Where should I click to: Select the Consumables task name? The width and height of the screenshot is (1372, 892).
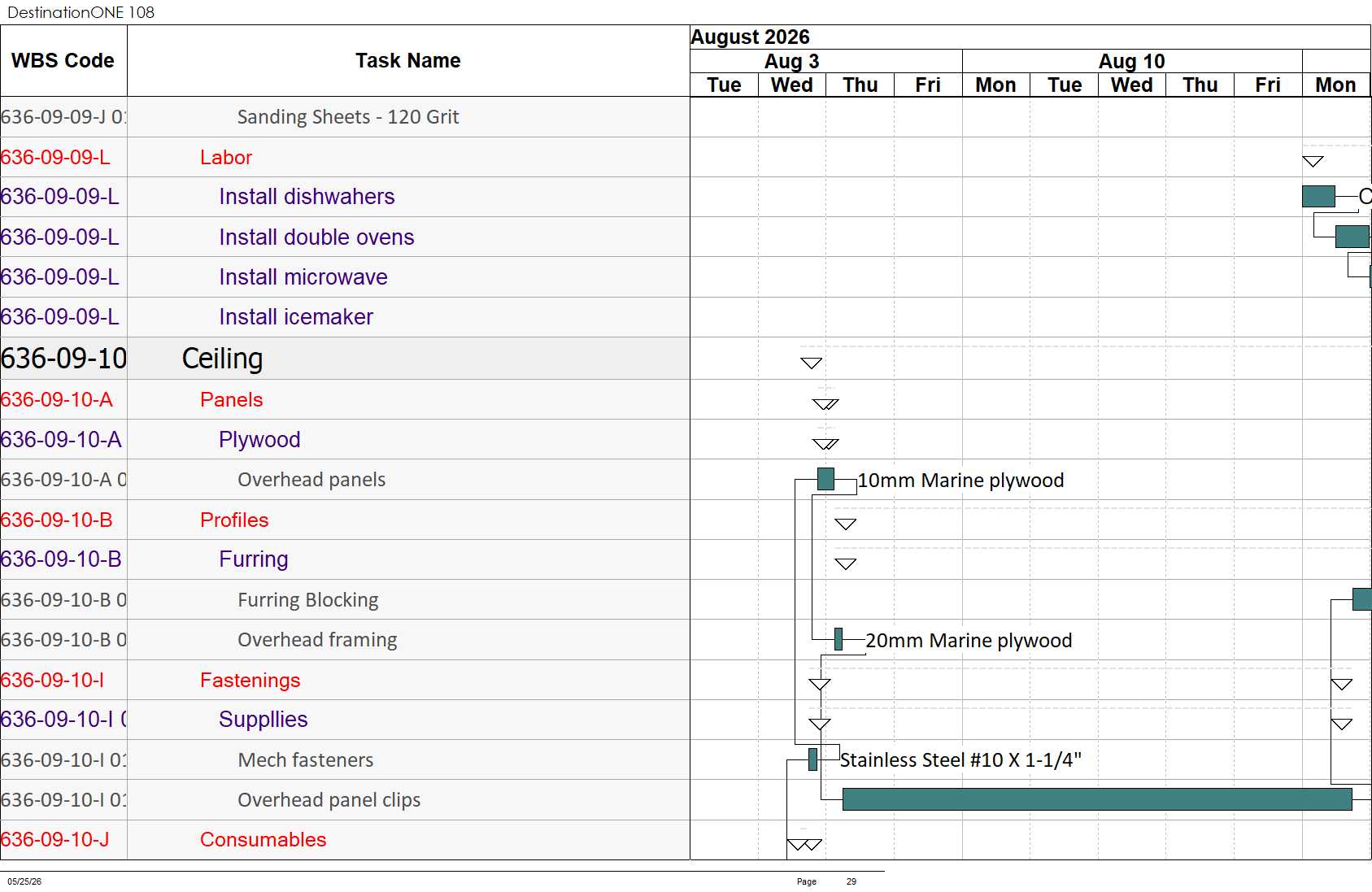[x=264, y=840]
